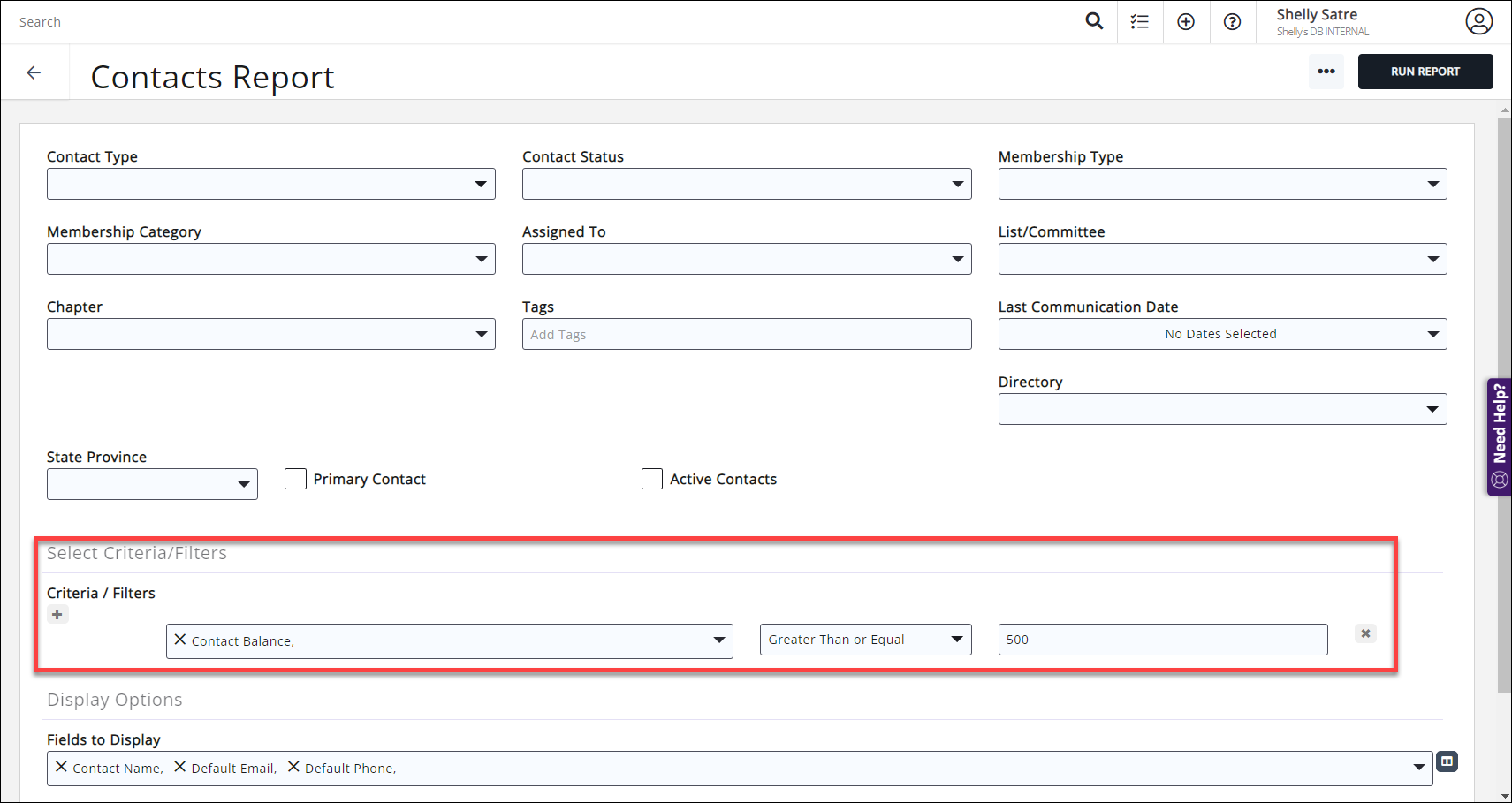Open the Fields to Display column picker icon
This screenshot has width=1512, height=803.
1447,761
